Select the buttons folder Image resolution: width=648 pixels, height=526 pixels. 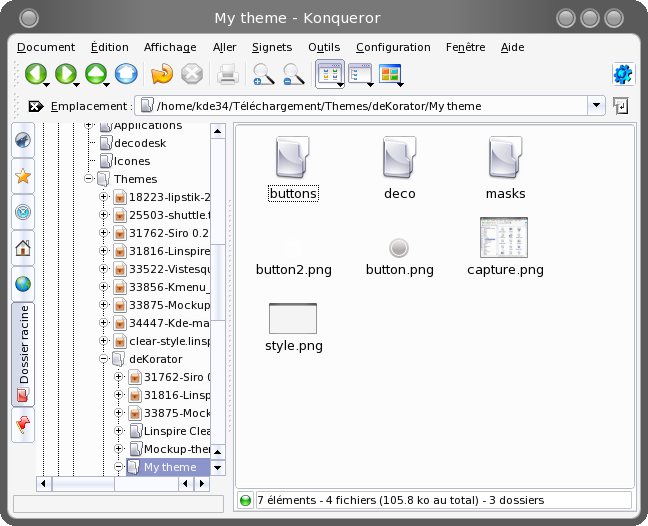coord(293,169)
